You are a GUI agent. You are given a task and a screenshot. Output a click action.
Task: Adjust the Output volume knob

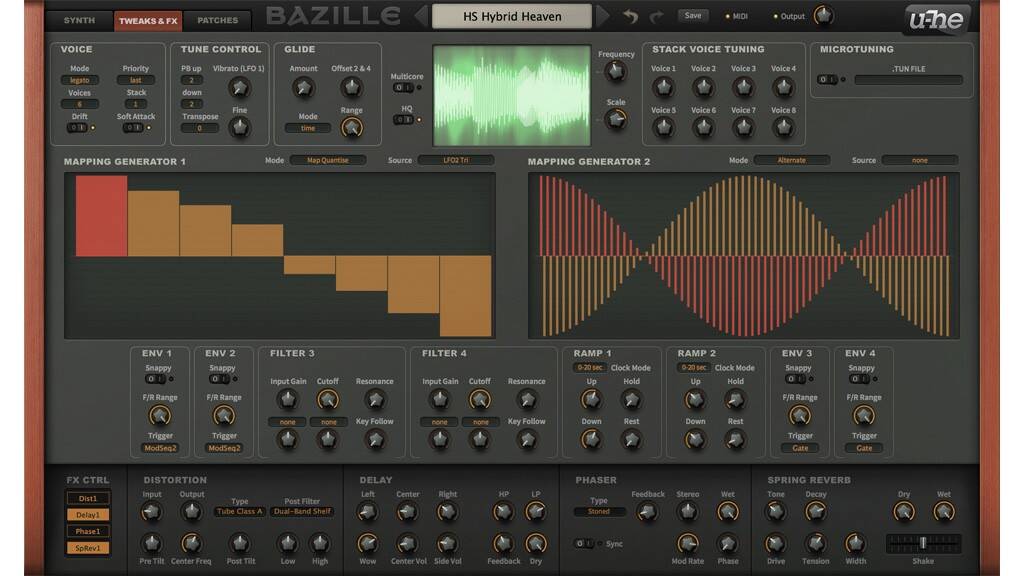pos(824,16)
